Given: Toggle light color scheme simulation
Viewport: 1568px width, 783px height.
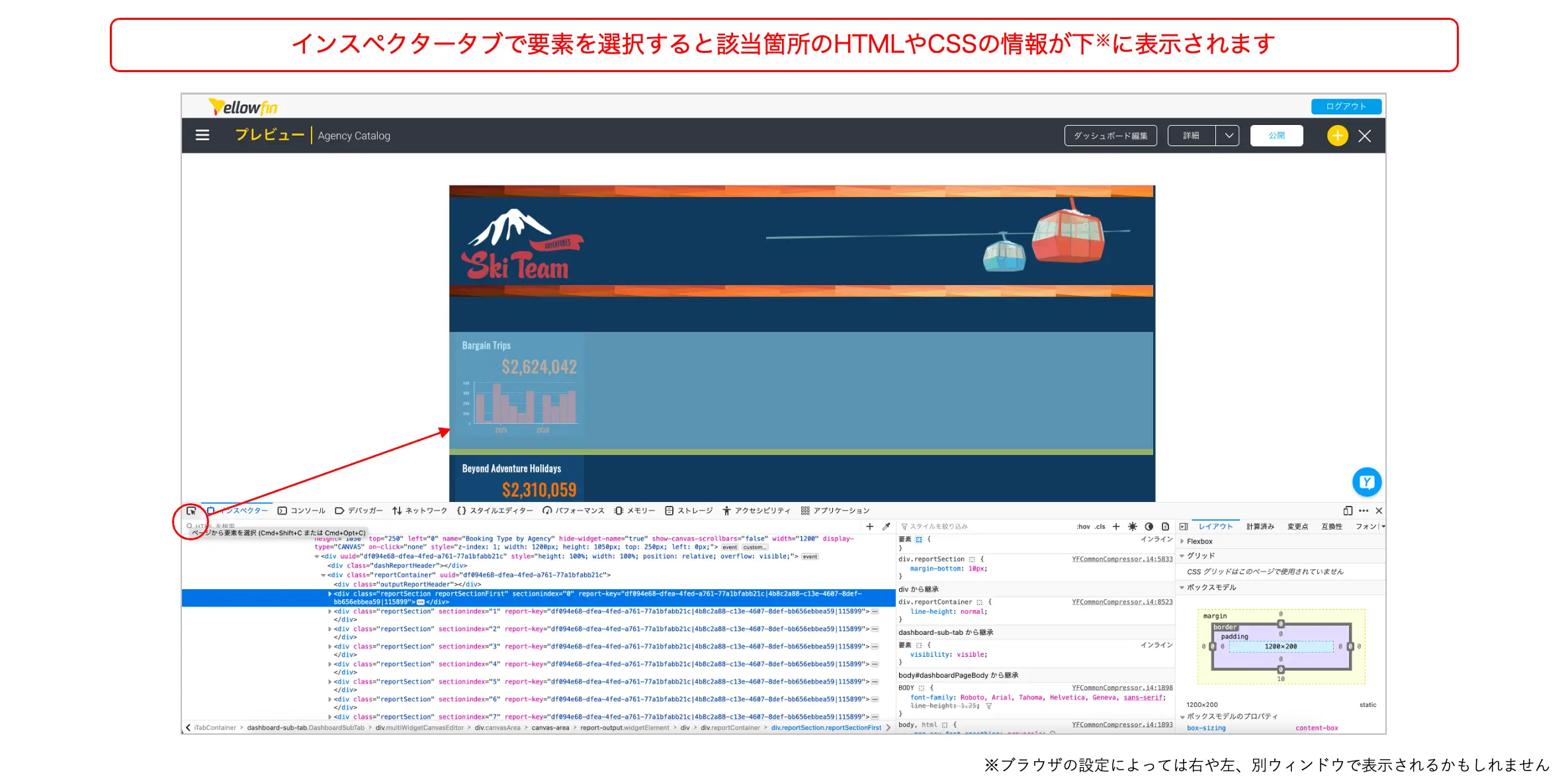Looking at the screenshot, I should [x=1133, y=526].
